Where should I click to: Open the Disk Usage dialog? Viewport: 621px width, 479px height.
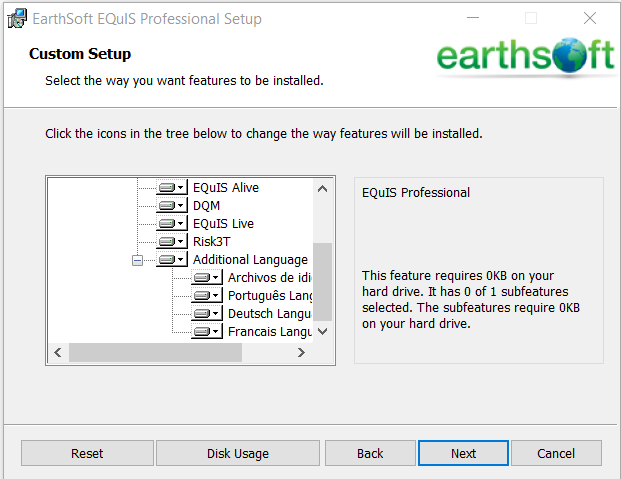point(238,453)
